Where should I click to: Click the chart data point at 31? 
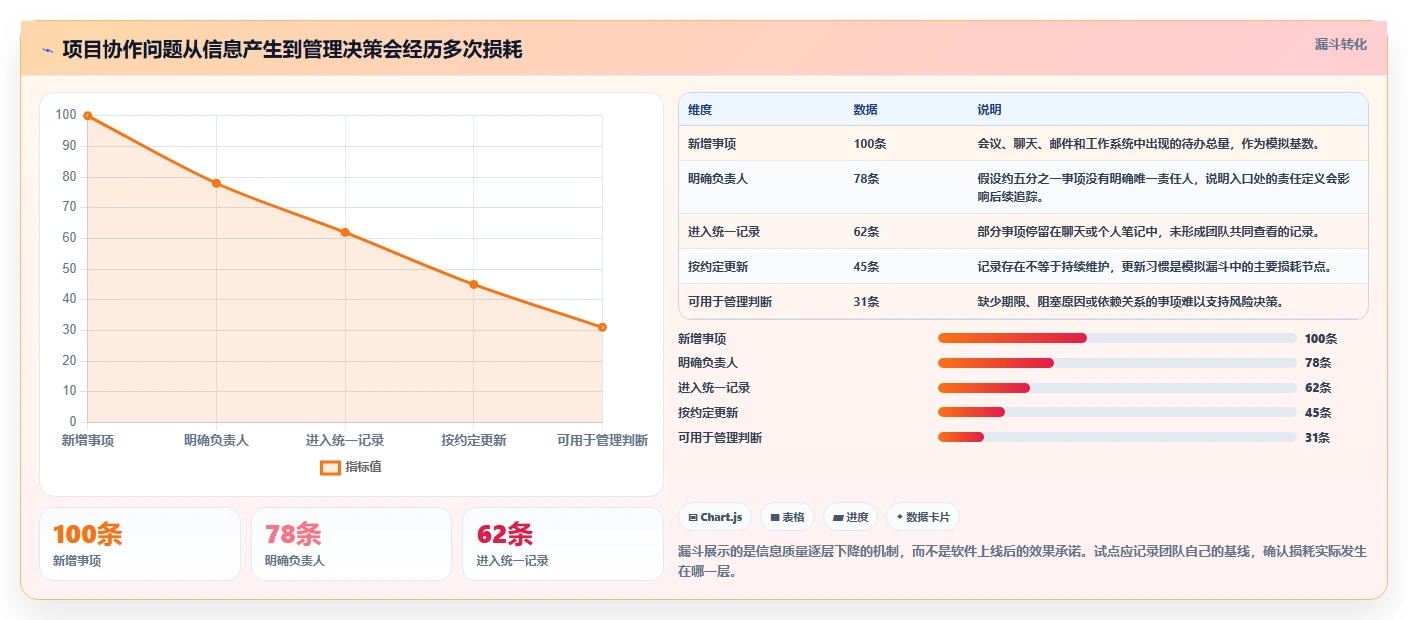(602, 327)
